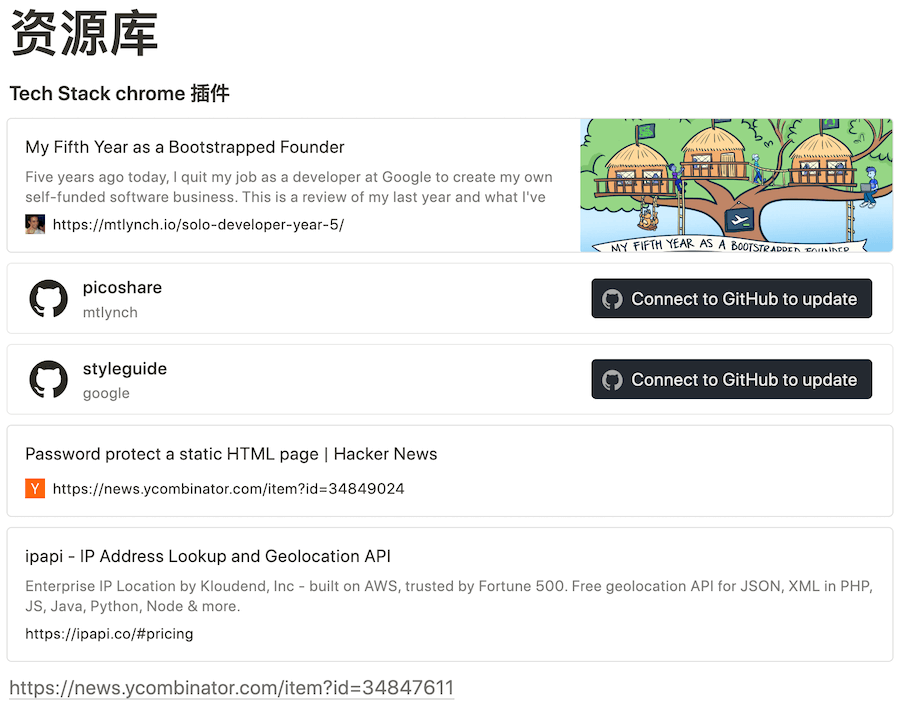Viewport: 900px width, 703px height.
Task: Visit the ipapi.co/#pricing URL
Action: [x=109, y=634]
